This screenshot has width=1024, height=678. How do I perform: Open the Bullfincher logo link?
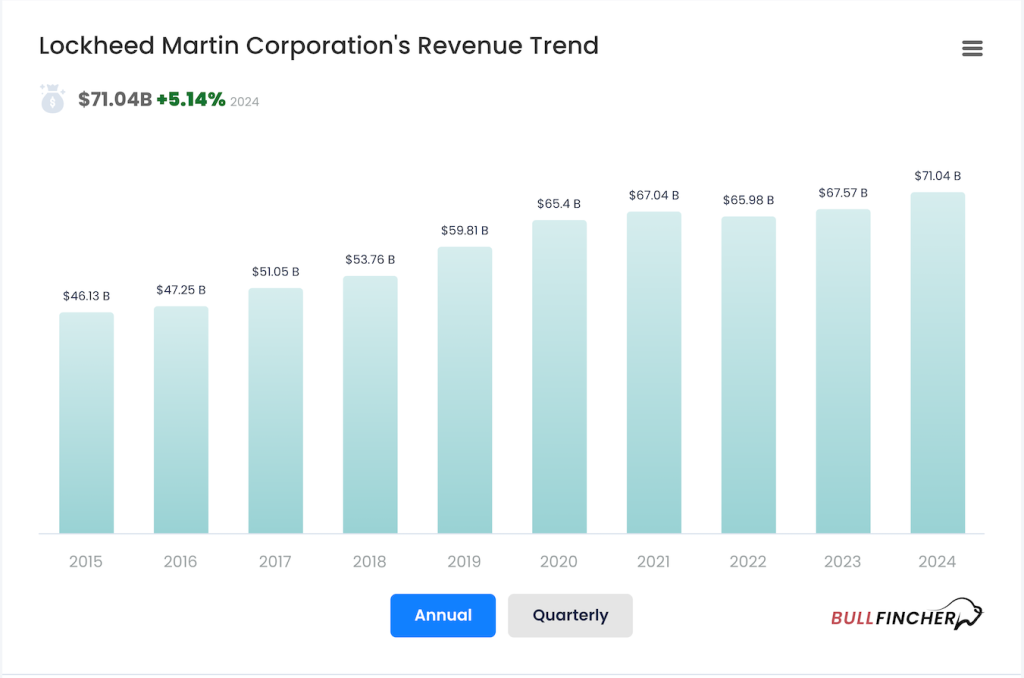[906, 615]
